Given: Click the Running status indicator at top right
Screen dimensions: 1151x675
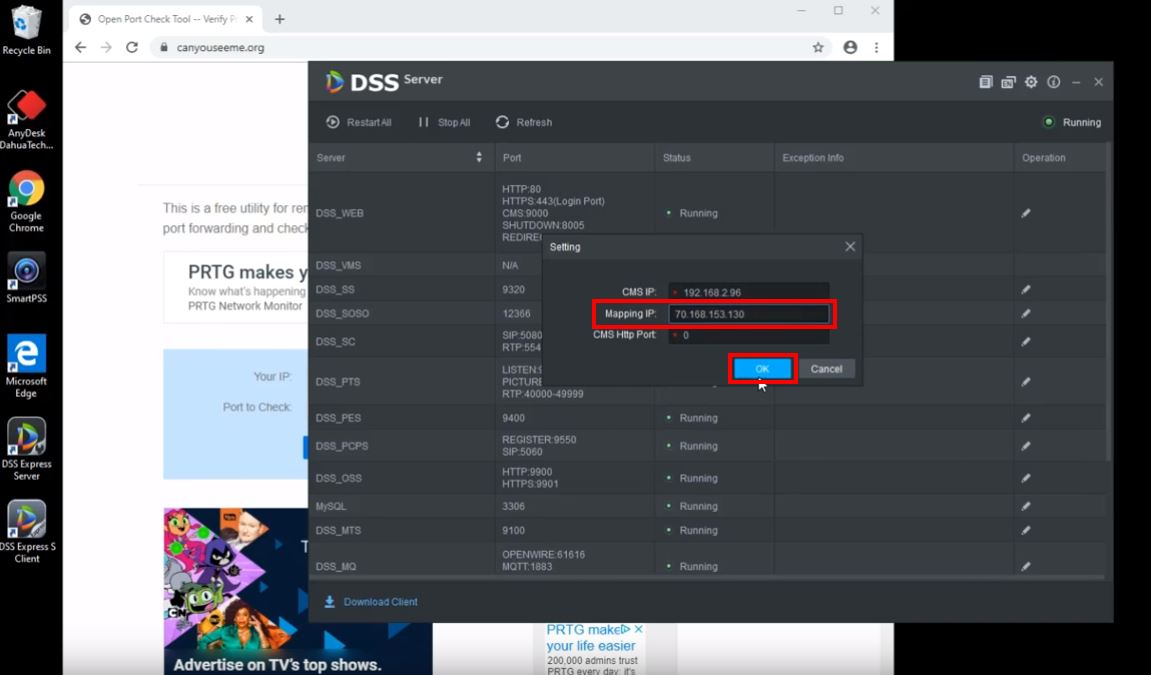Looking at the screenshot, I should 1072,123.
